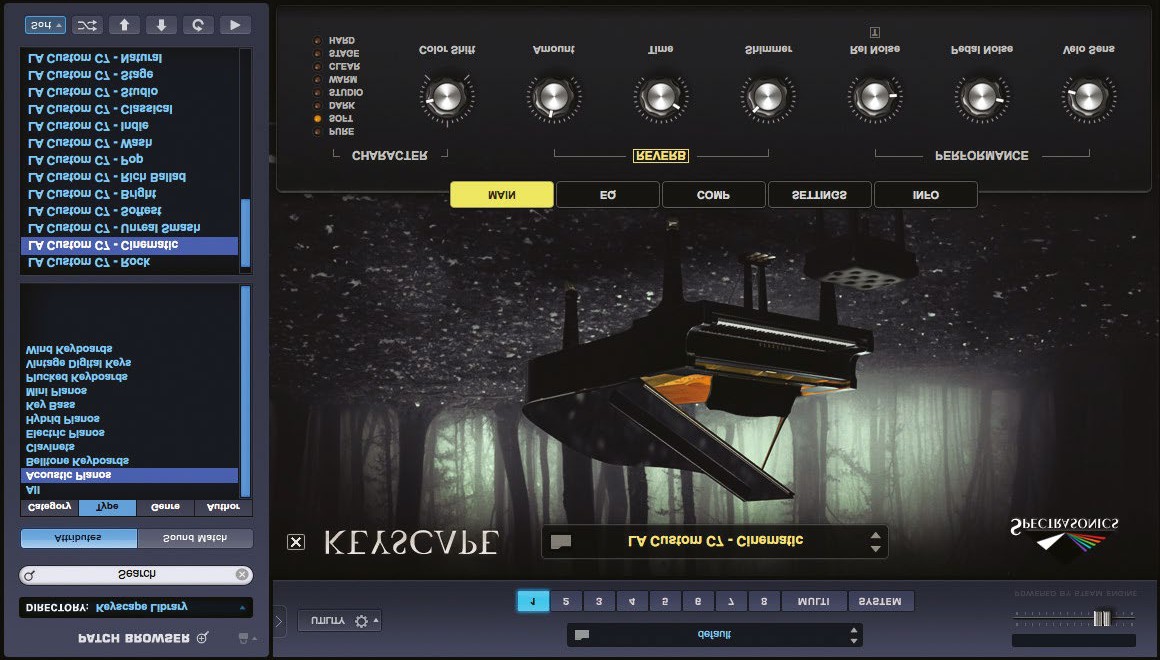Click the category list scrollbar
This screenshot has width=1160, height=660.
click(246, 391)
